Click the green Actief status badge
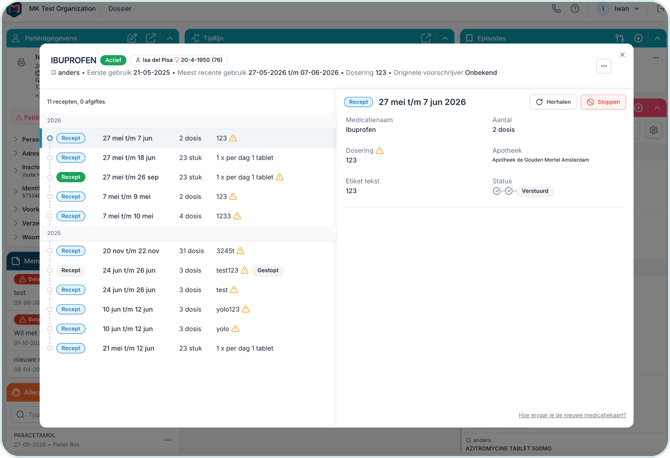 113,60
